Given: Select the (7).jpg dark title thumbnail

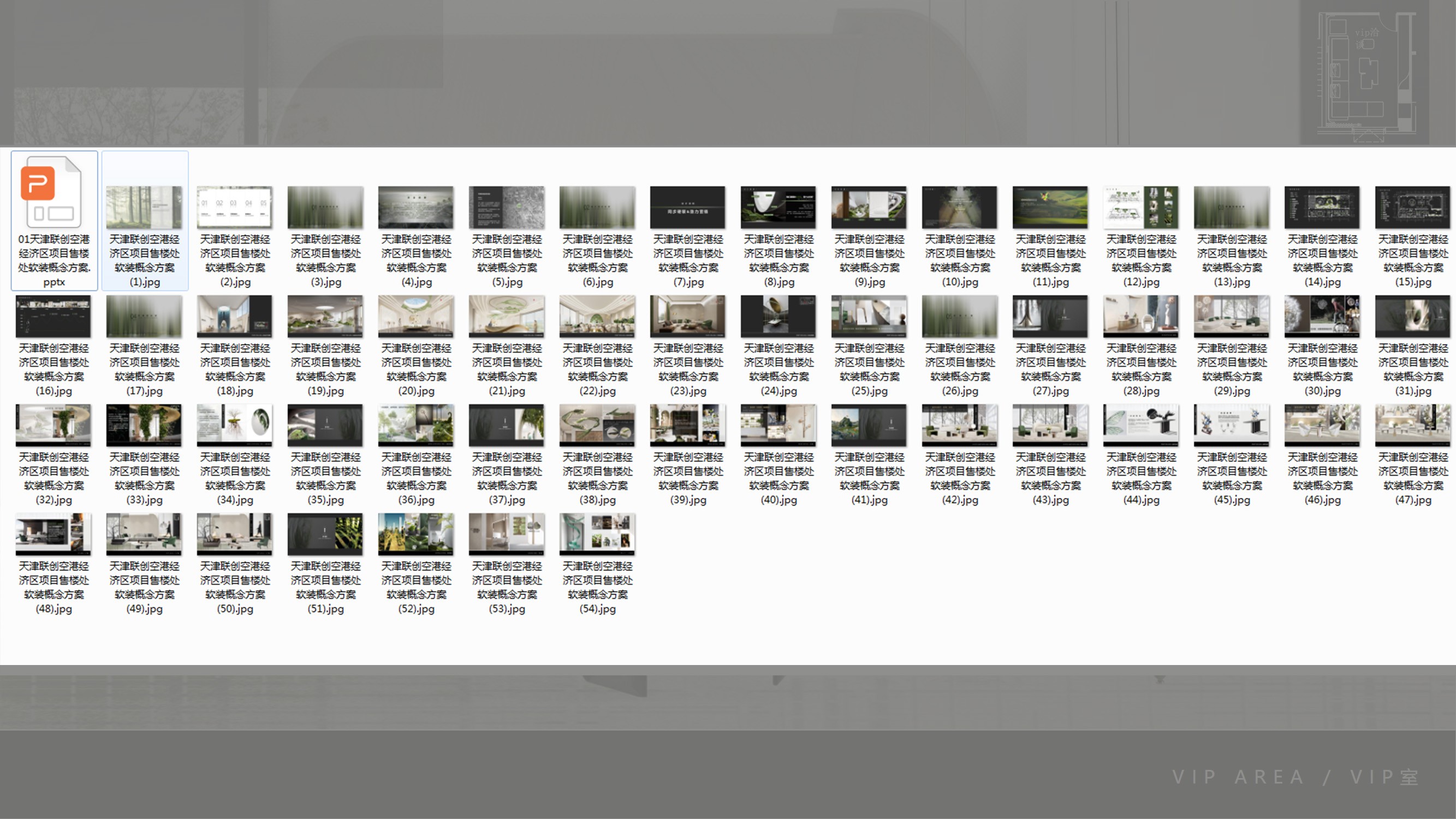Looking at the screenshot, I should click(687, 207).
